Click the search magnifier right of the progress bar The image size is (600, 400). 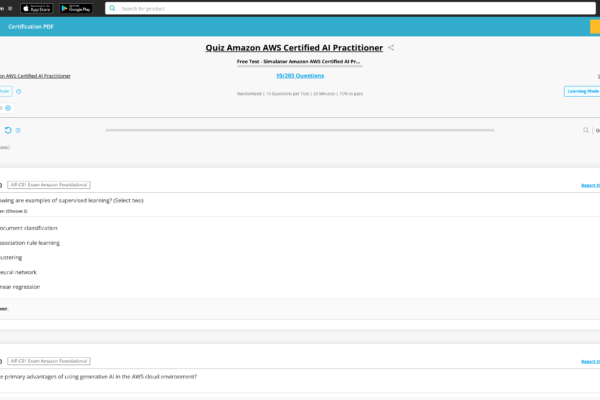pyautogui.click(x=586, y=130)
